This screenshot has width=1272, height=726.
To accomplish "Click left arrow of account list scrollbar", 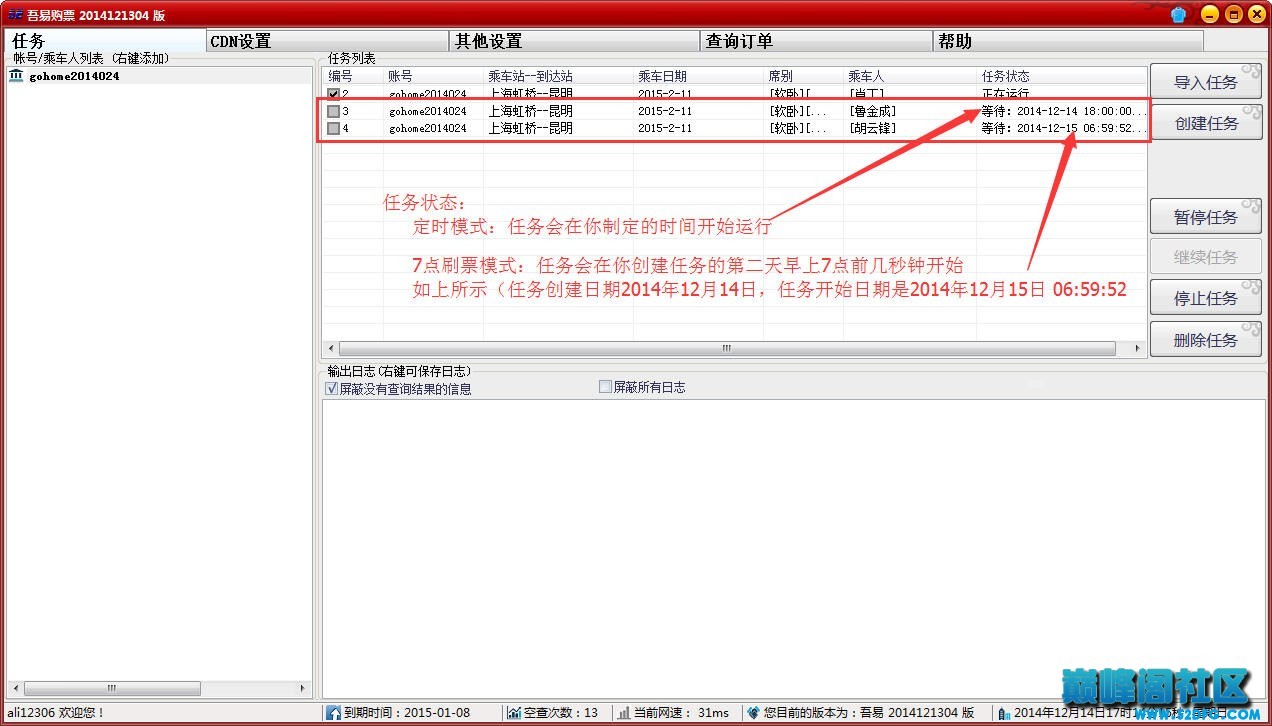I will tap(14, 689).
